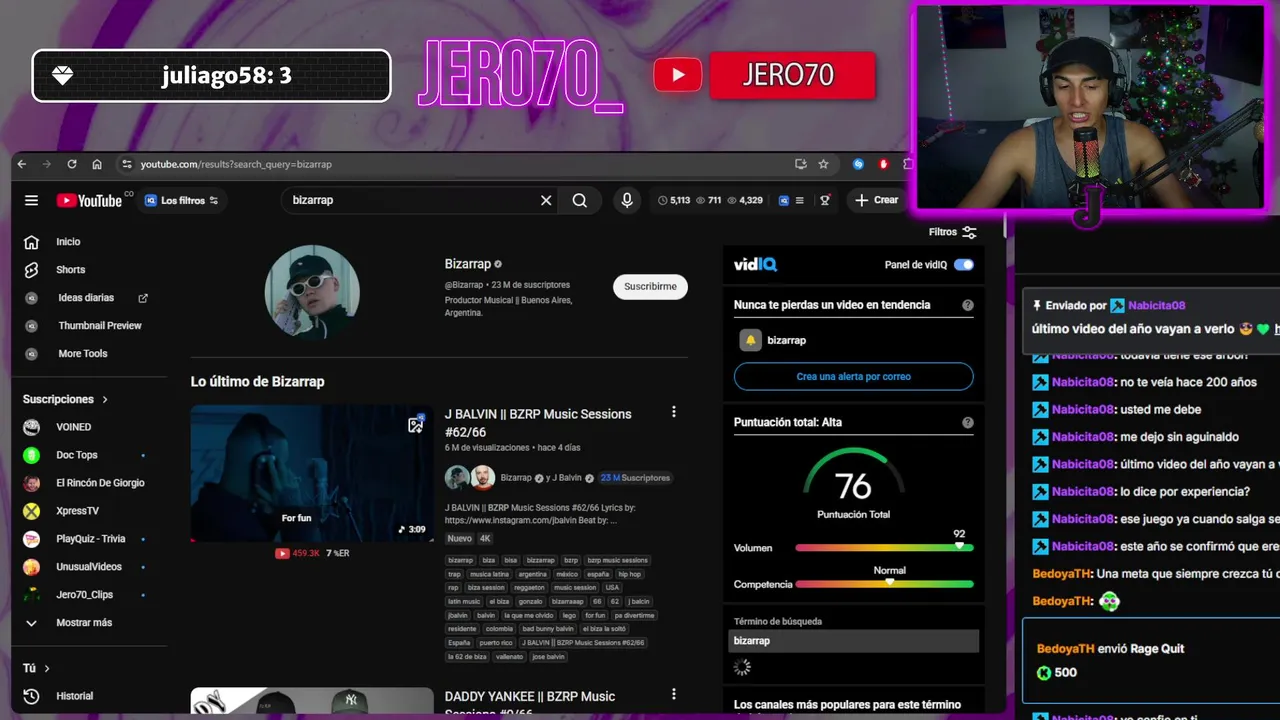Run search with the magnifier button
The width and height of the screenshot is (1280, 720).
click(x=580, y=200)
